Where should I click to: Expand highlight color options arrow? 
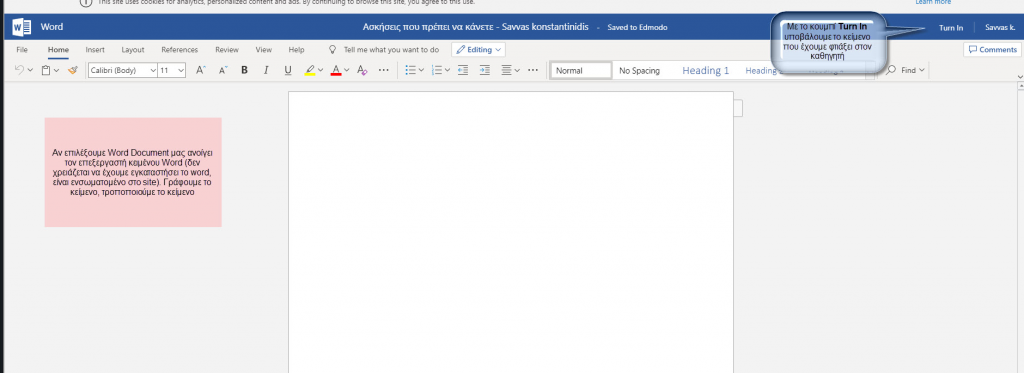(321, 70)
